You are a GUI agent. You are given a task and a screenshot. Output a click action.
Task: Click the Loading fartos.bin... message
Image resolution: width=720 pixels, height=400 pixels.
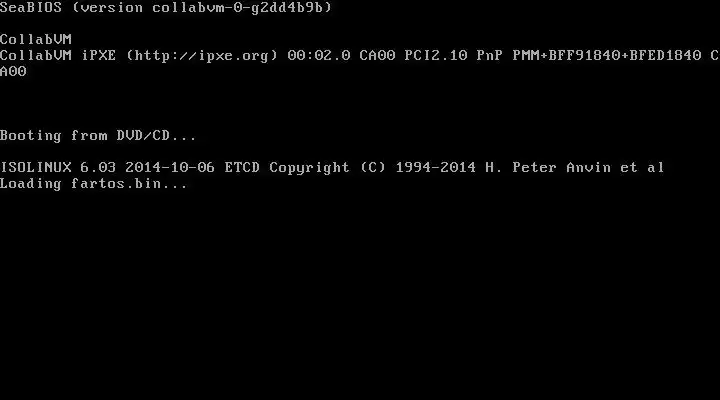[x=94, y=184]
